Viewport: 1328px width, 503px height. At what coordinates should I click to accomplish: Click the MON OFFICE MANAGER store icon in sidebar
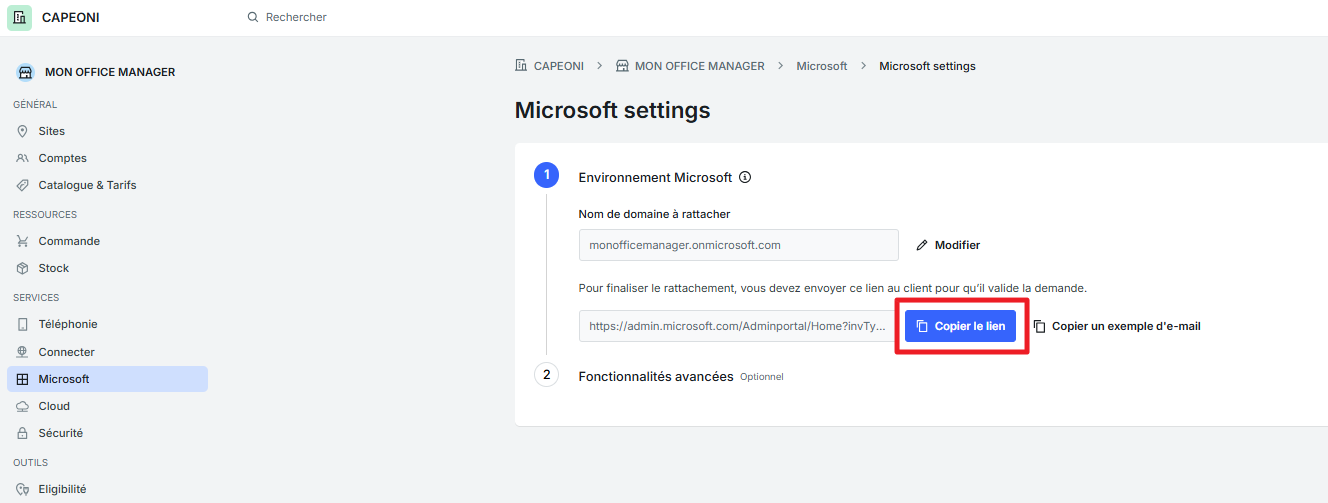(x=25, y=72)
